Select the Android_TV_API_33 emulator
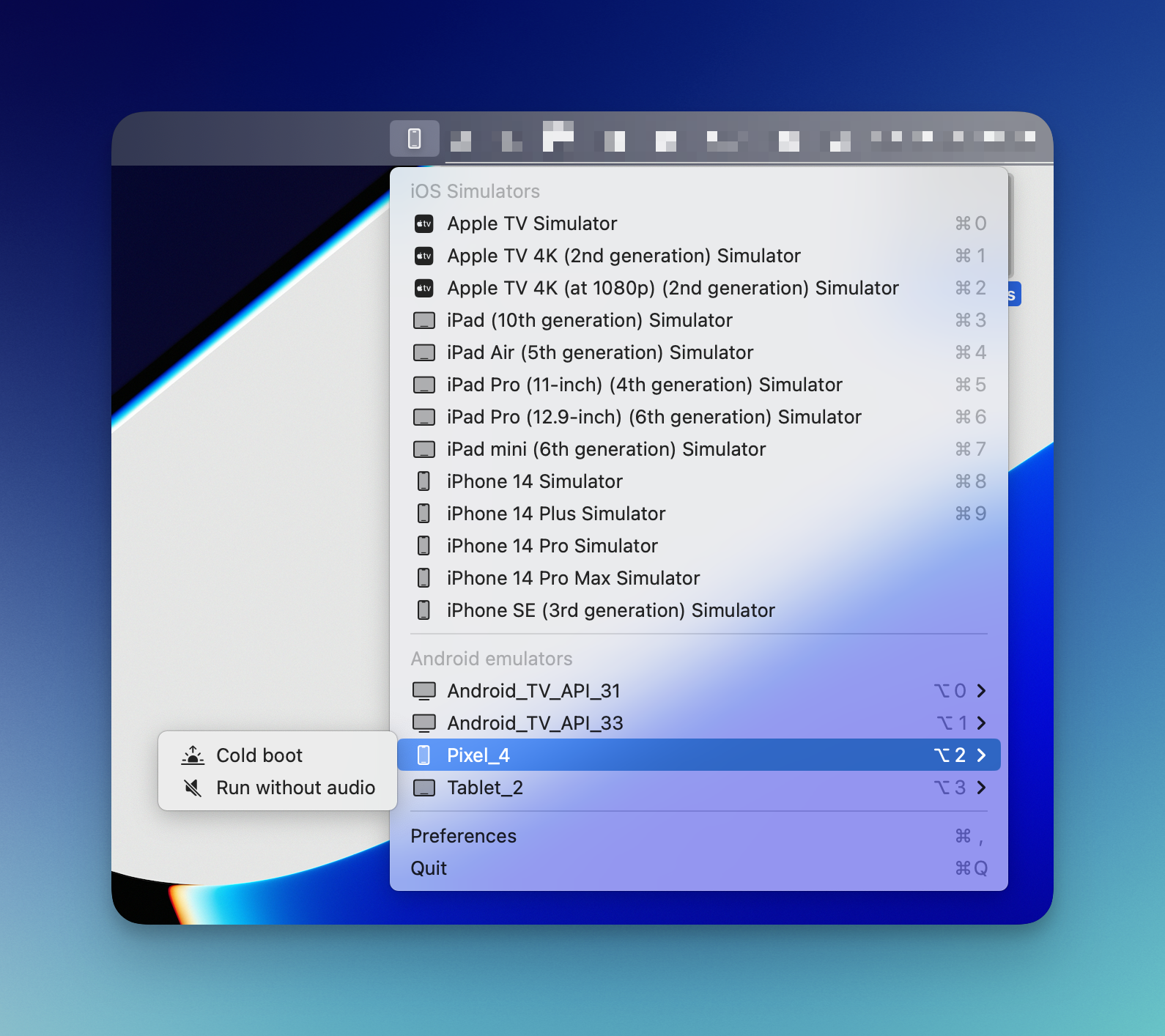Viewport: 1165px width, 1036px height. 699,723
